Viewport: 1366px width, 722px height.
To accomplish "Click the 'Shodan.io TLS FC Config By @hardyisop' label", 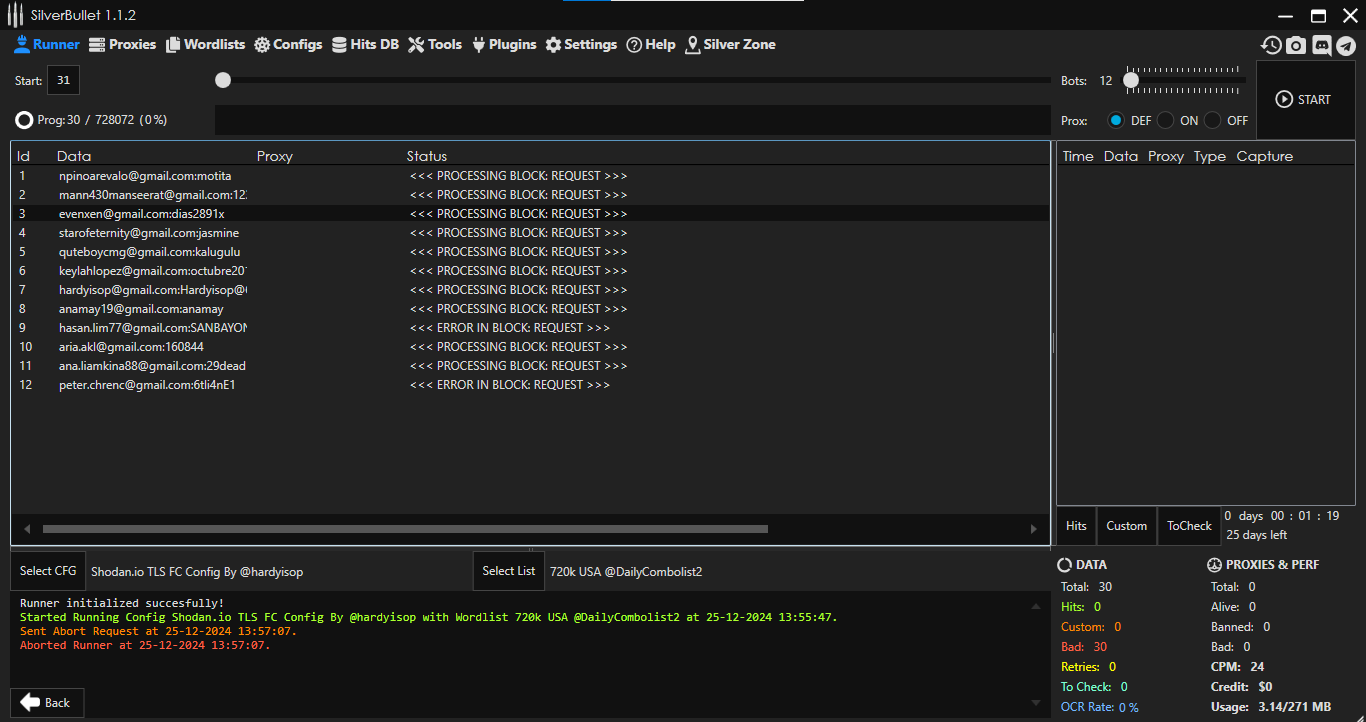I will (197, 572).
